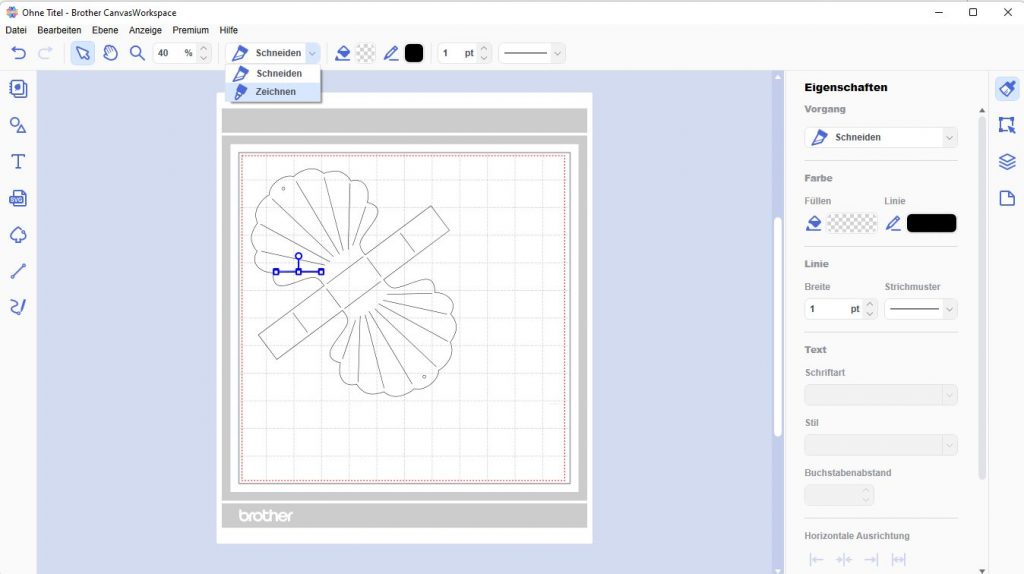Click the Füllen transparent color swatch
The height and width of the screenshot is (574, 1024).
(x=852, y=223)
